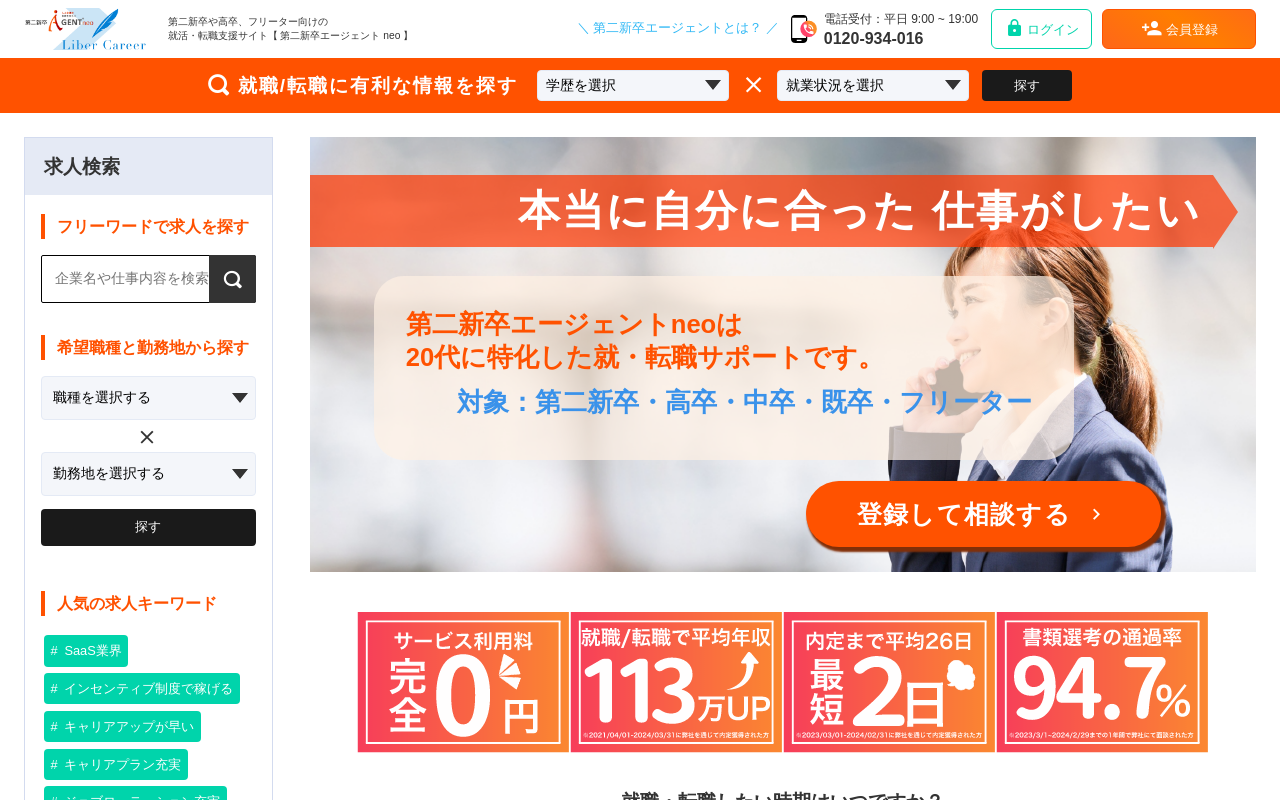This screenshot has height=800, width=1280.
Task: Click the add-person icon on 会員登録
Action: [x=1151, y=28]
